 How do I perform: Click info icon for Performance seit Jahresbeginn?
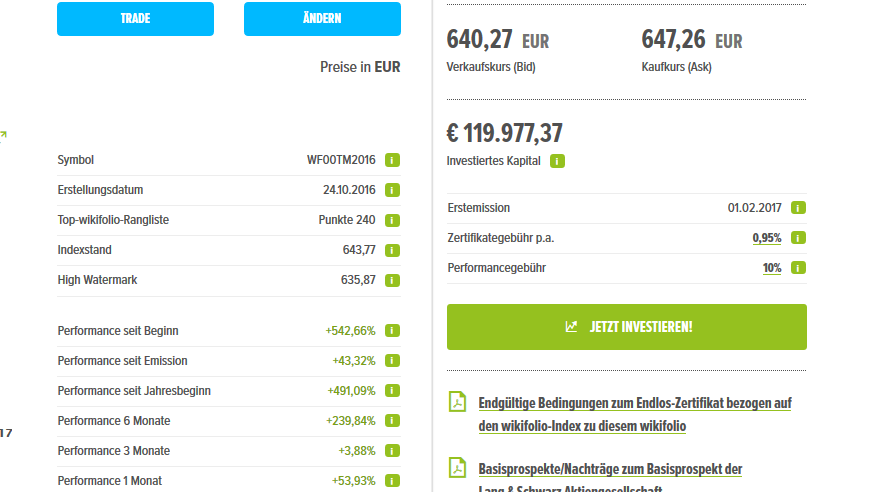coord(393,391)
